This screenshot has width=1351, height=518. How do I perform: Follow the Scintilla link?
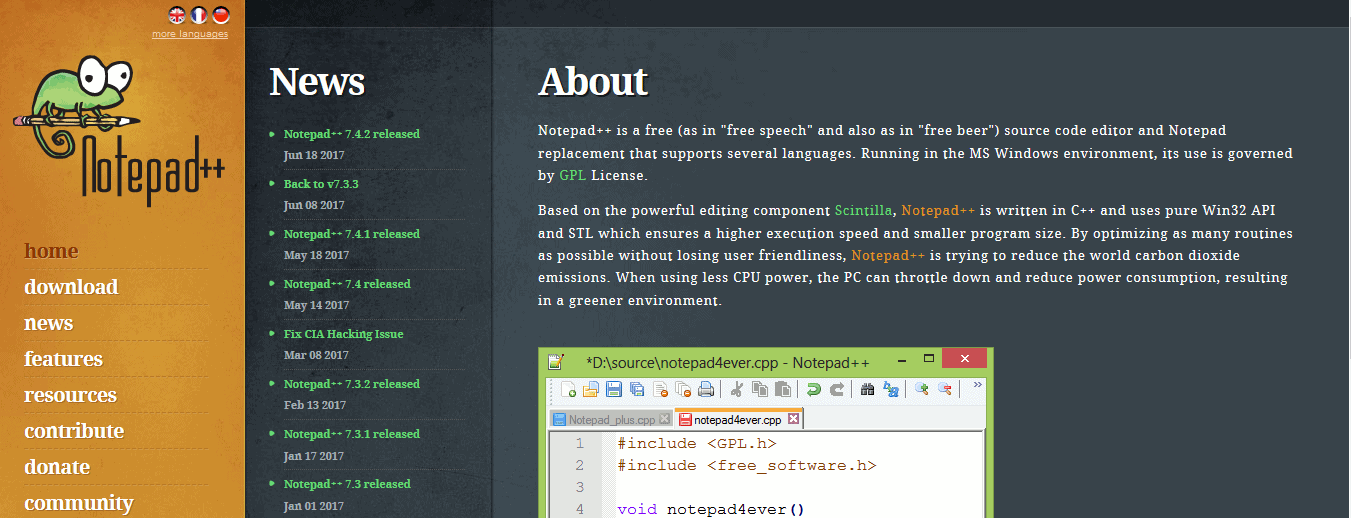864,210
